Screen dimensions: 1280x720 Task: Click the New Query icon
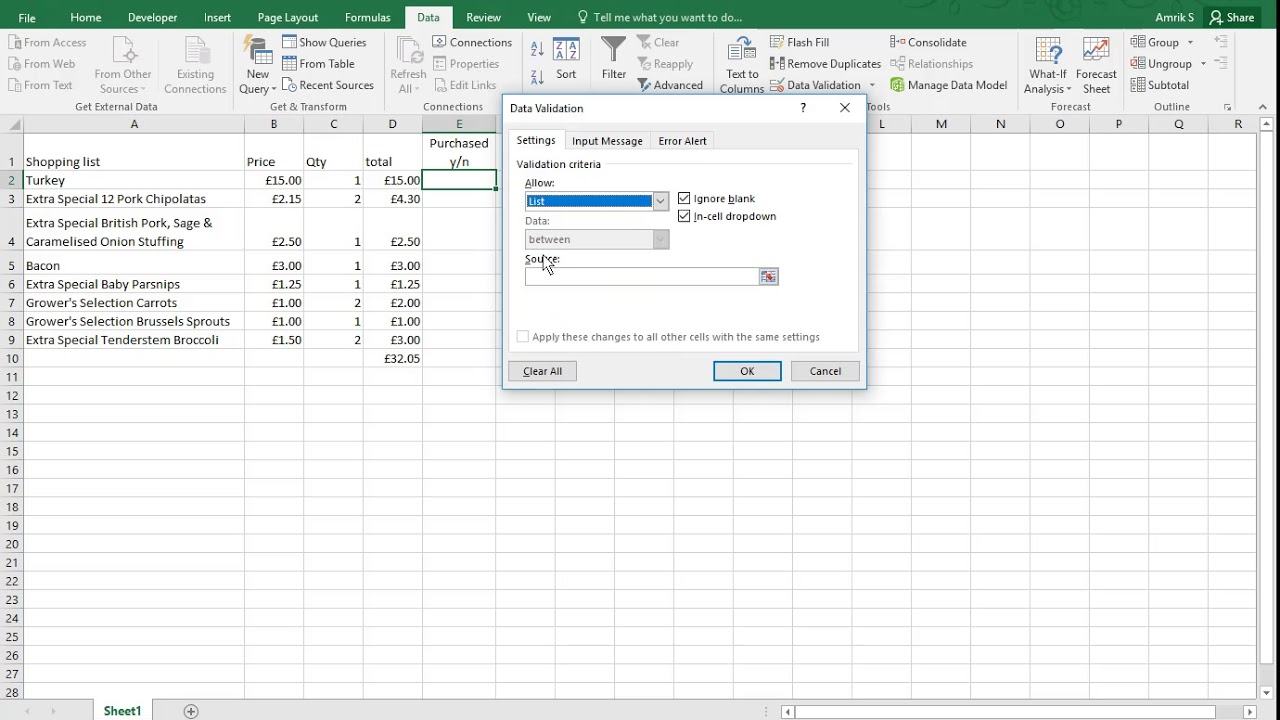(258, 52)
